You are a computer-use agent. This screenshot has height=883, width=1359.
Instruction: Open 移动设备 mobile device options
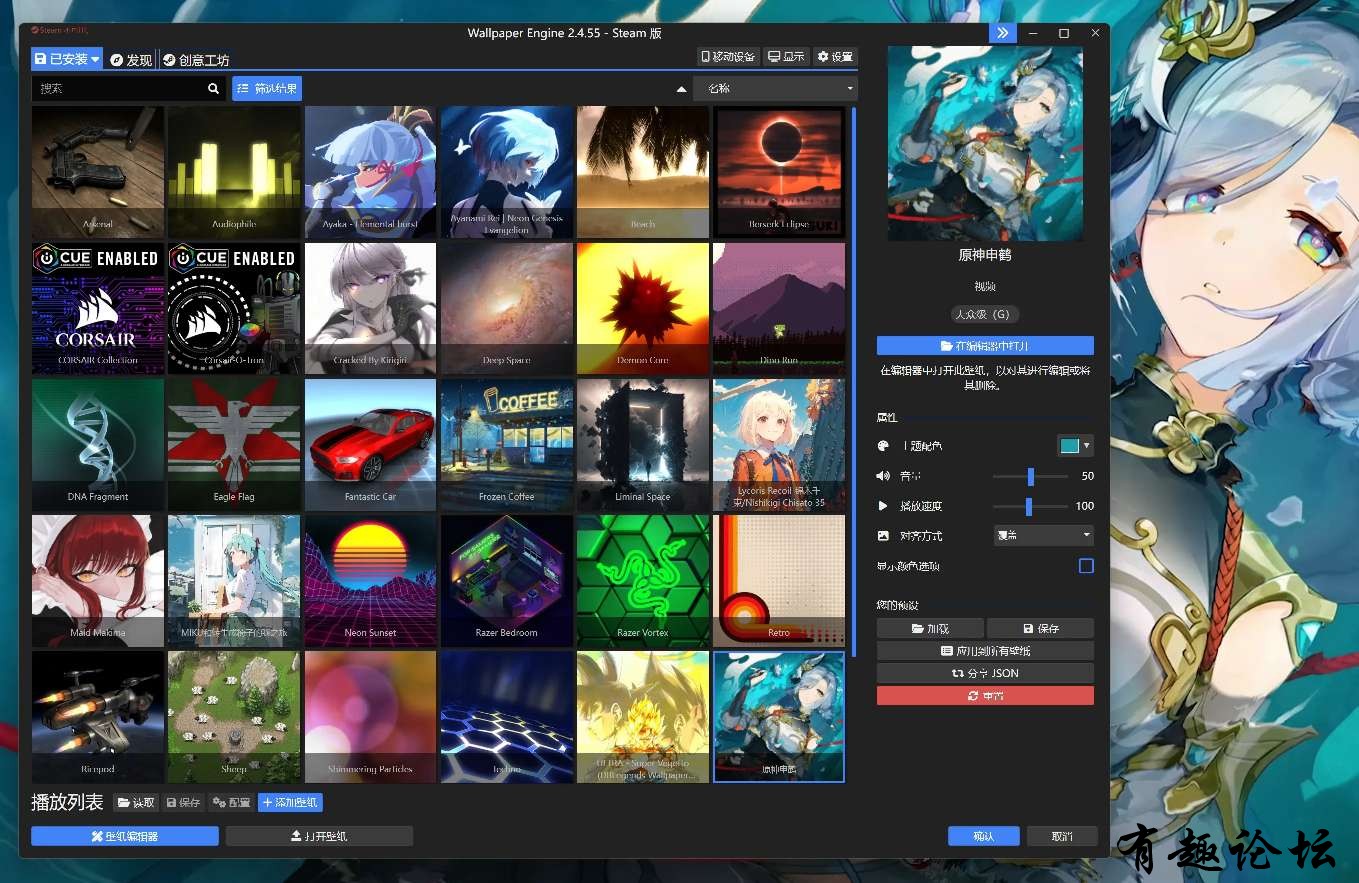point(728,57)
